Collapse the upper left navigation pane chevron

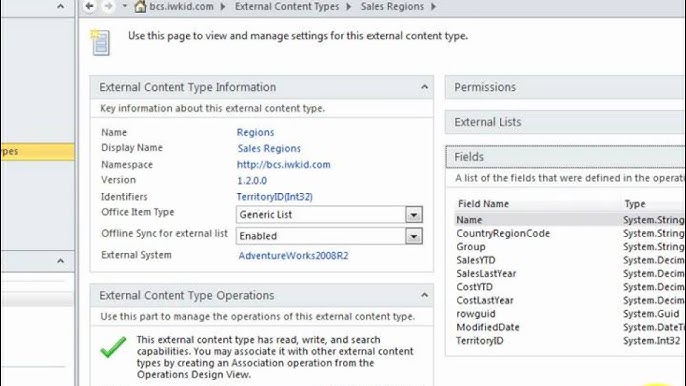coord(60,6)
